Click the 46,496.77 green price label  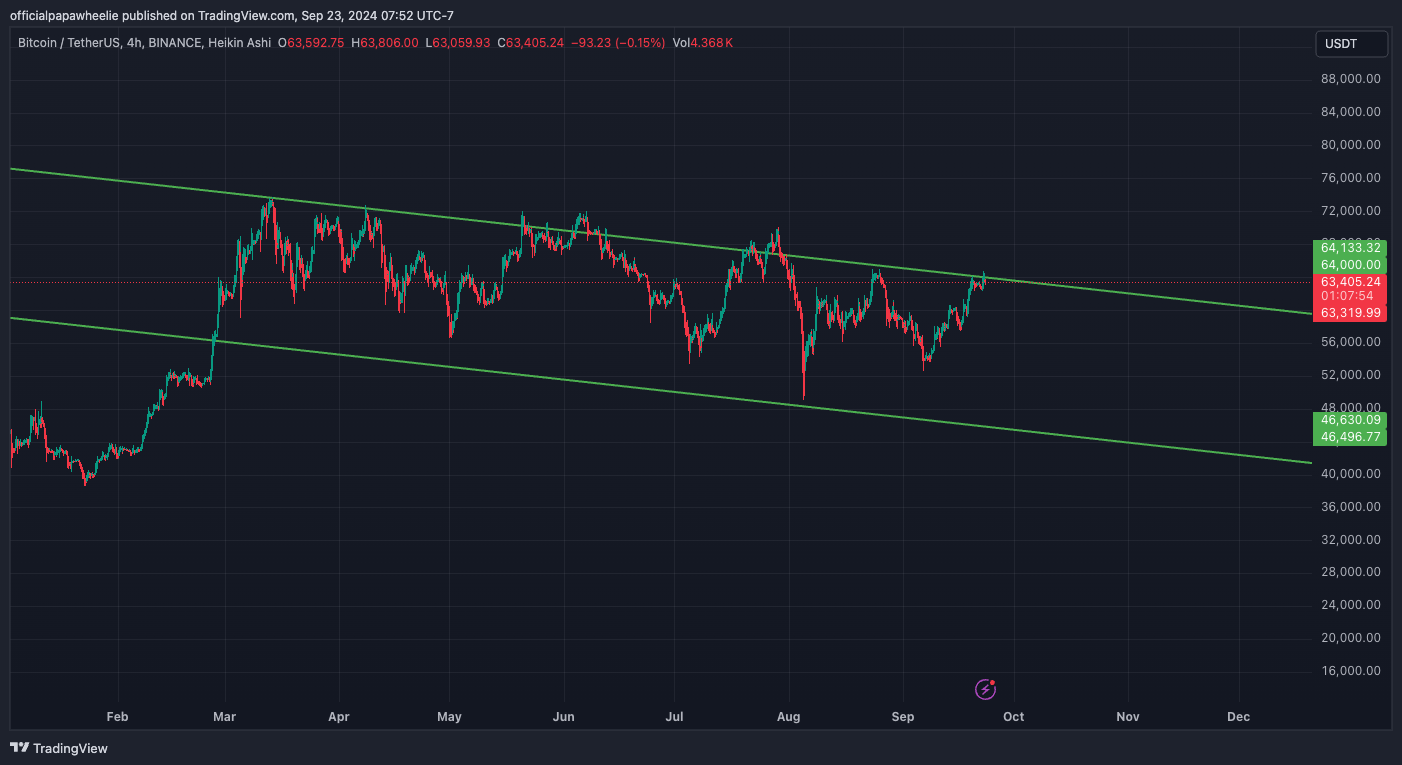[1350, 437]
